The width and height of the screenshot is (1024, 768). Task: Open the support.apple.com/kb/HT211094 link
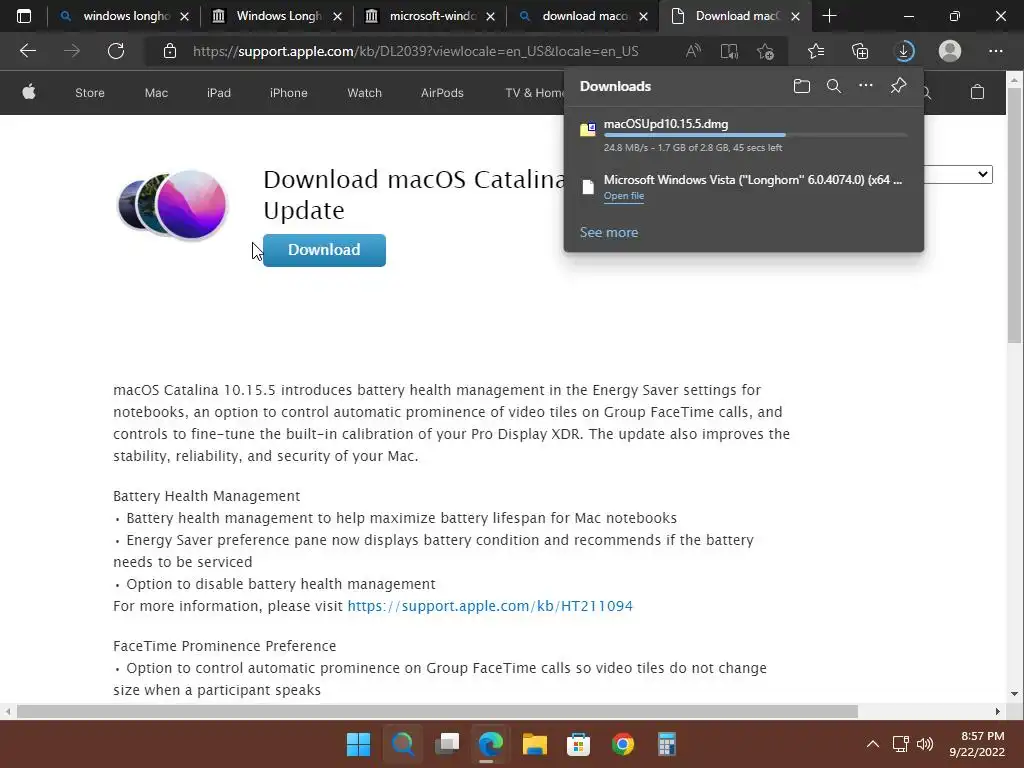click(x=490, y=606)
